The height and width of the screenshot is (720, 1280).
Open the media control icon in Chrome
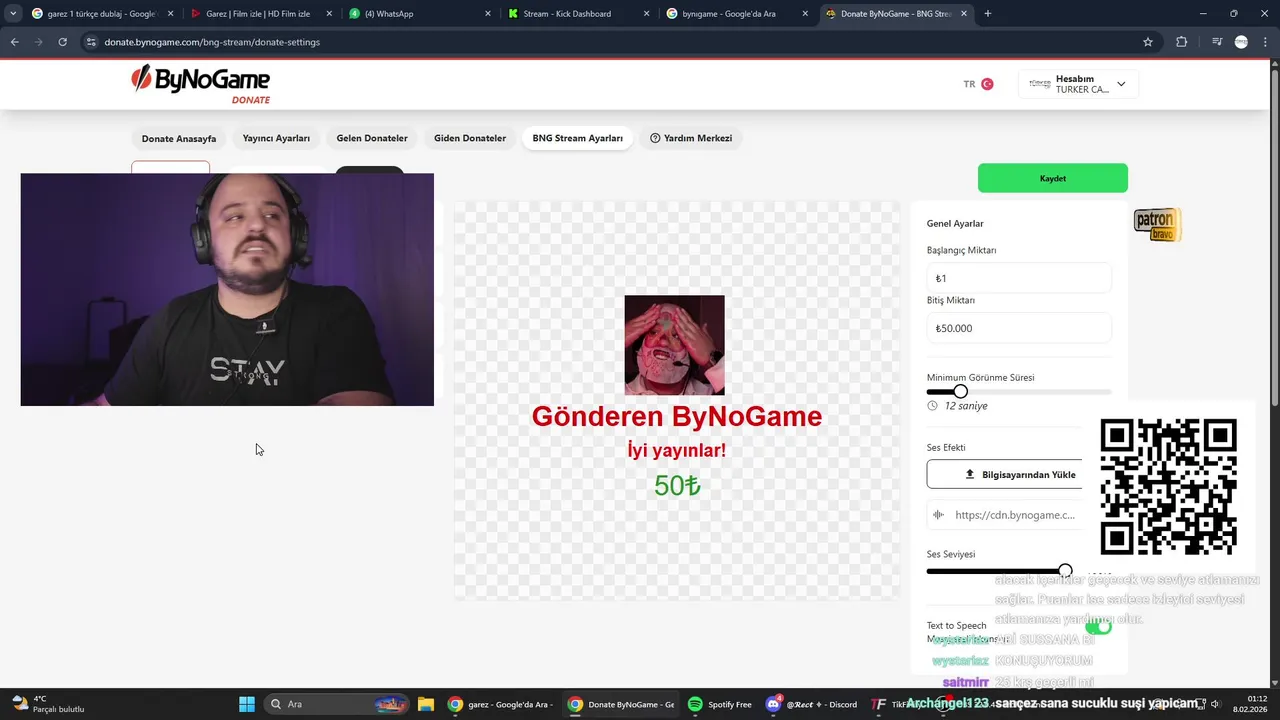coord(1216,42)
